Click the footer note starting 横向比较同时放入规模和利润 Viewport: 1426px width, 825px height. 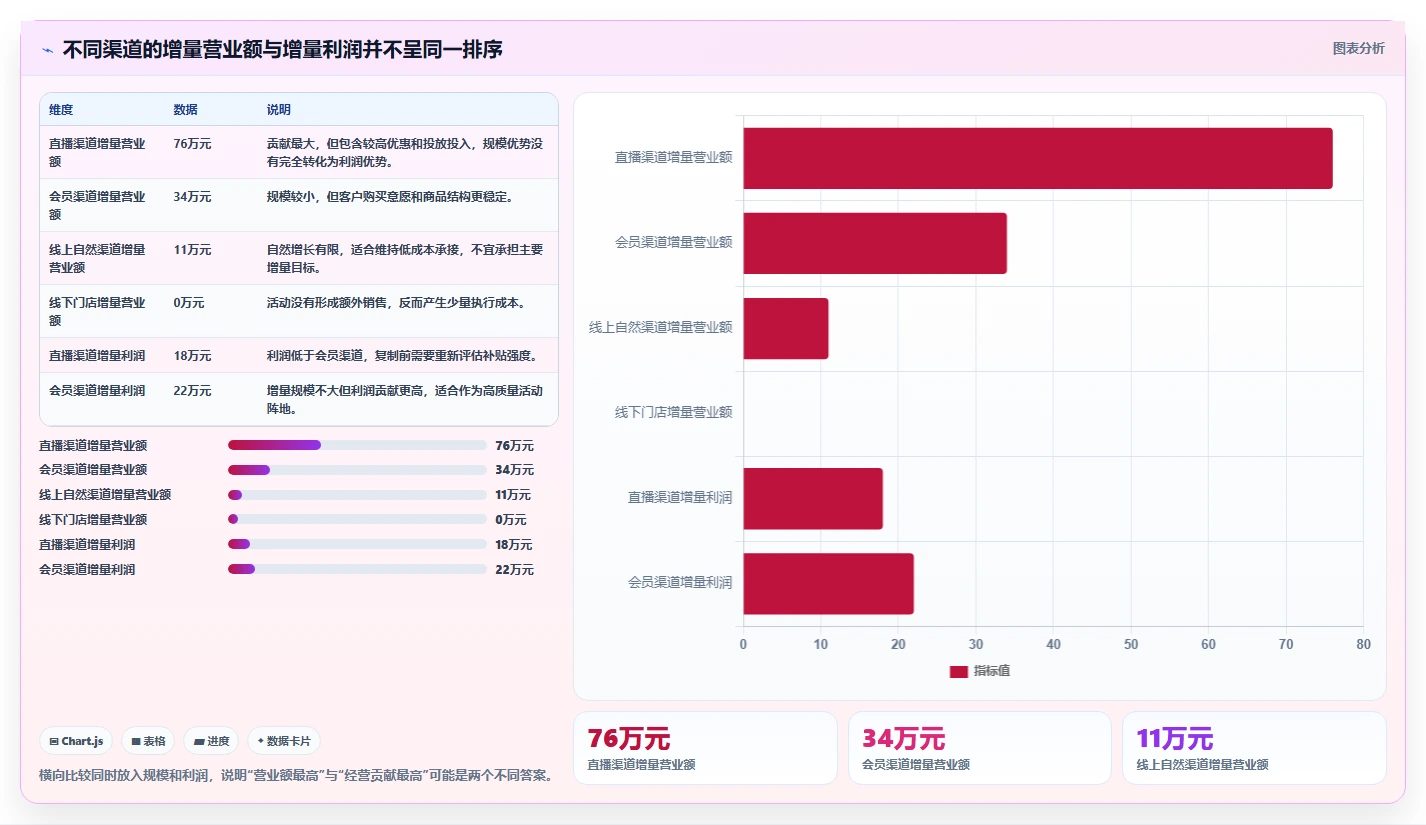click(296, 775)
